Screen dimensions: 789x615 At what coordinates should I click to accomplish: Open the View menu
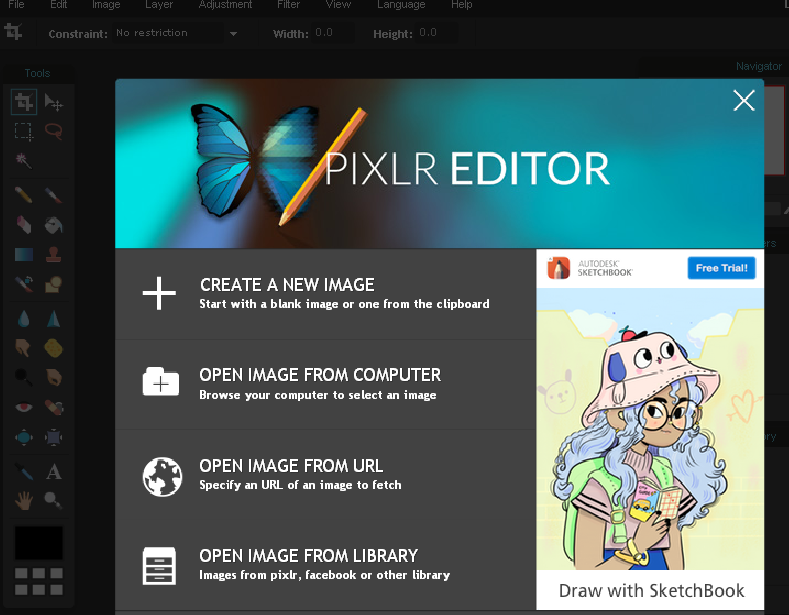(x=338, y=5)
